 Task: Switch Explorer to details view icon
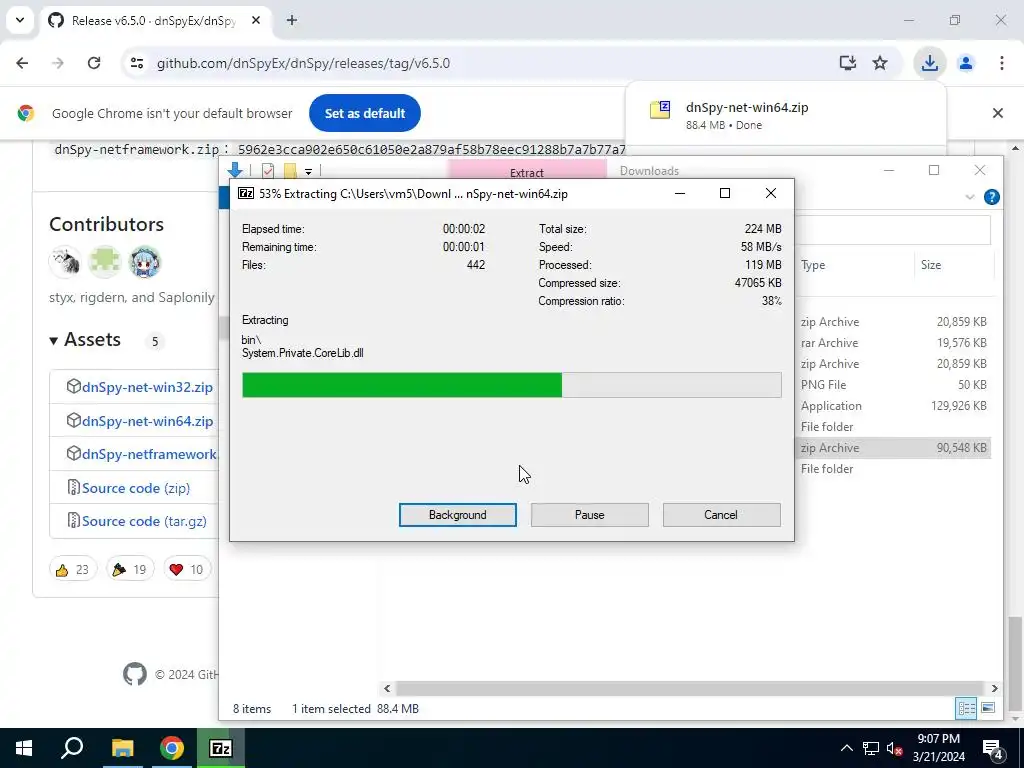pos(966,708)
